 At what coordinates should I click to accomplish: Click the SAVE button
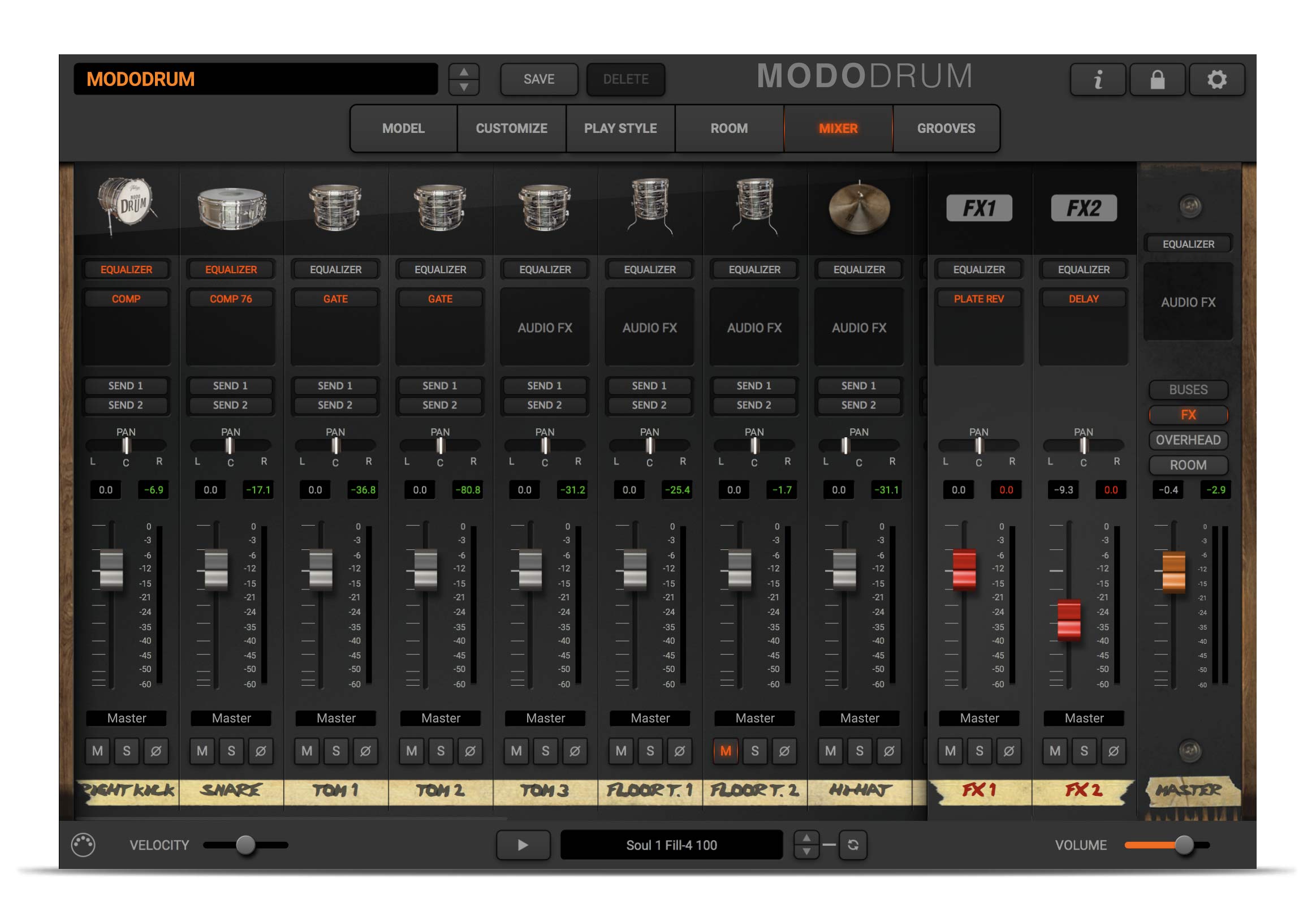pyautogui.click(x=539, y=79)
